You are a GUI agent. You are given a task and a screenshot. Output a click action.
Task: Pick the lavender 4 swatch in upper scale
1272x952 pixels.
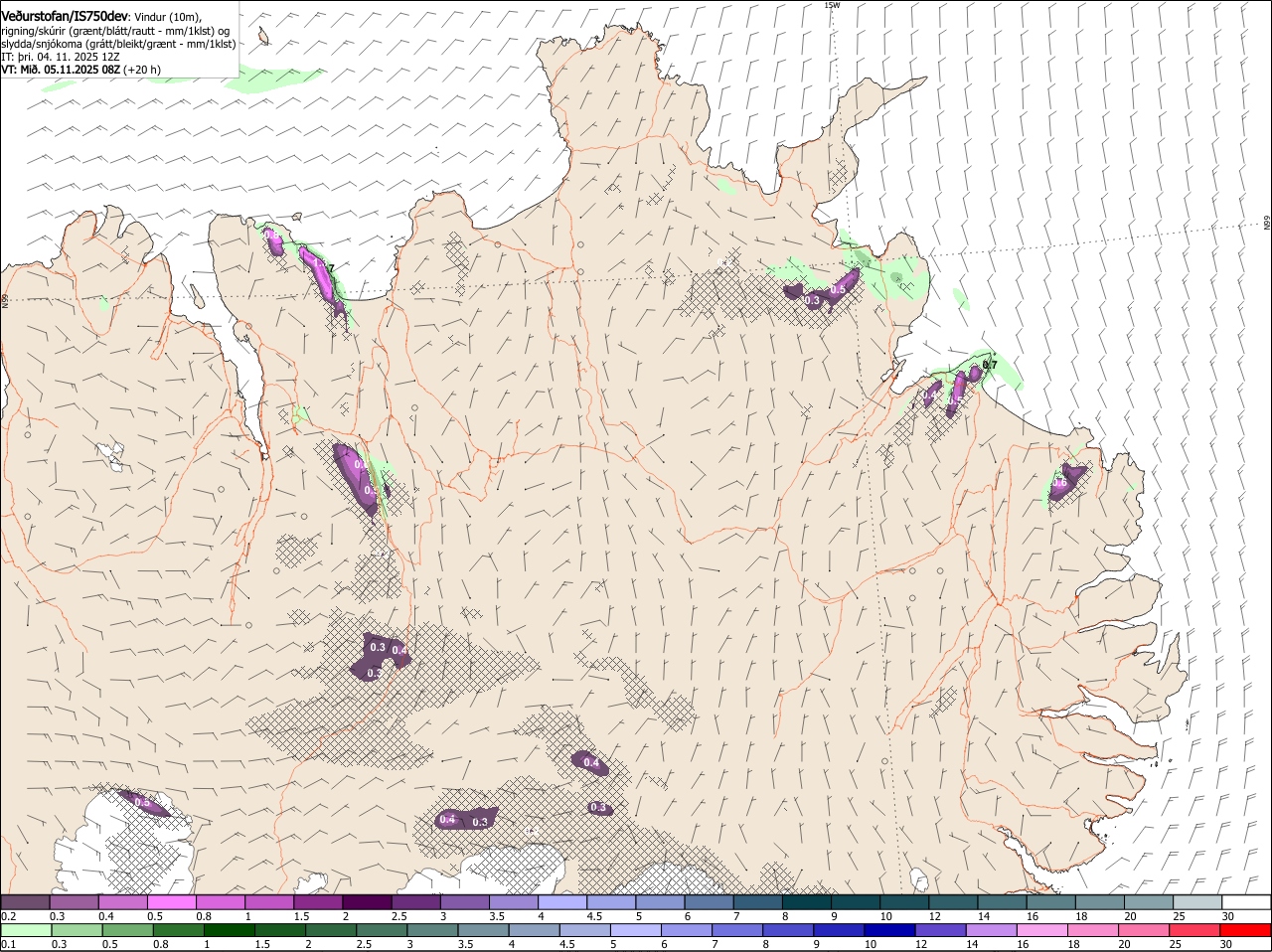[x=563, y=902]
